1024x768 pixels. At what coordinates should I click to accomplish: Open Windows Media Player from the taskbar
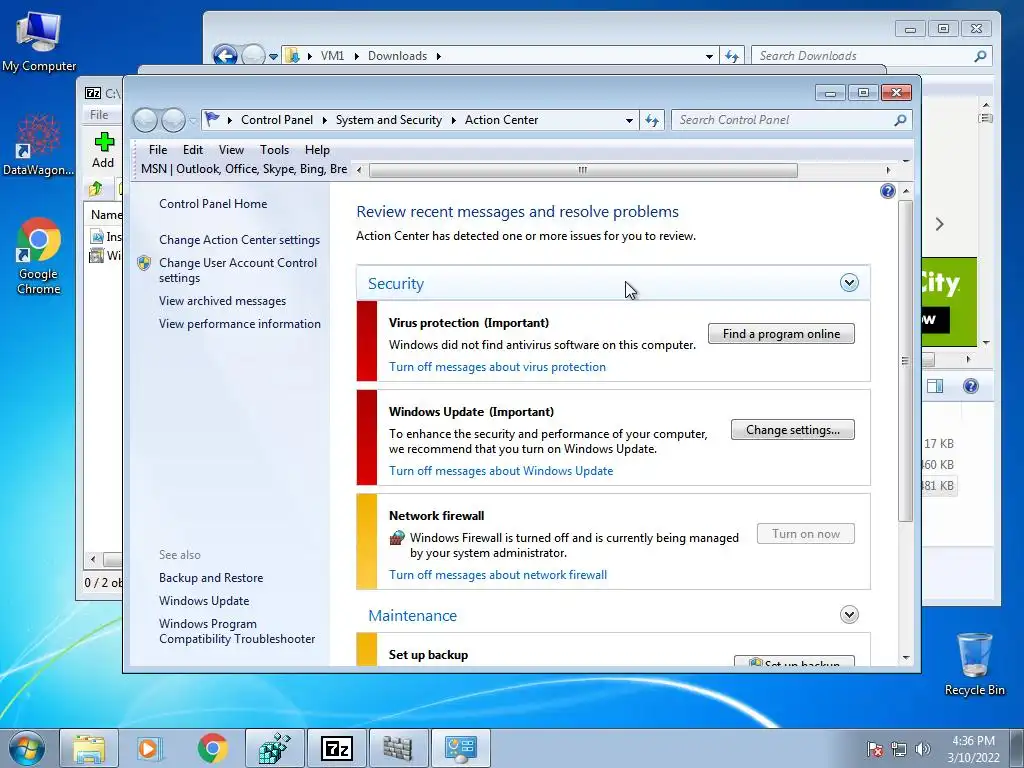tap(149, 748)
